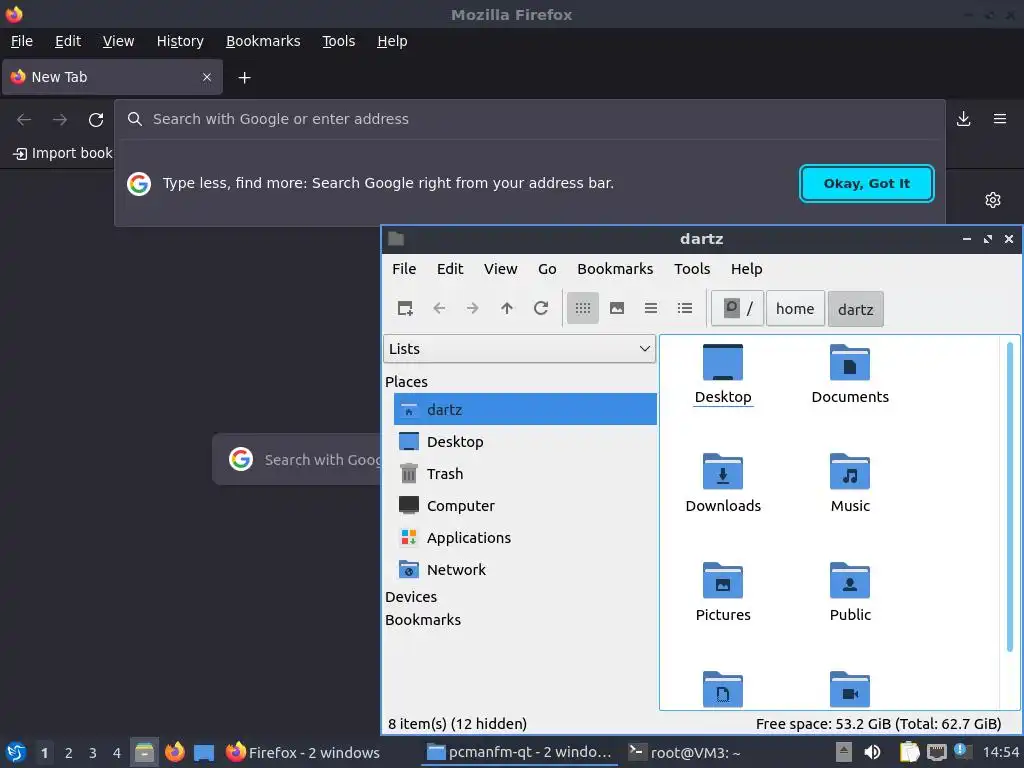Switch to the root@VM3 terminal task
The width and height of the screenshot is (1024, 768).
[684, 752]
